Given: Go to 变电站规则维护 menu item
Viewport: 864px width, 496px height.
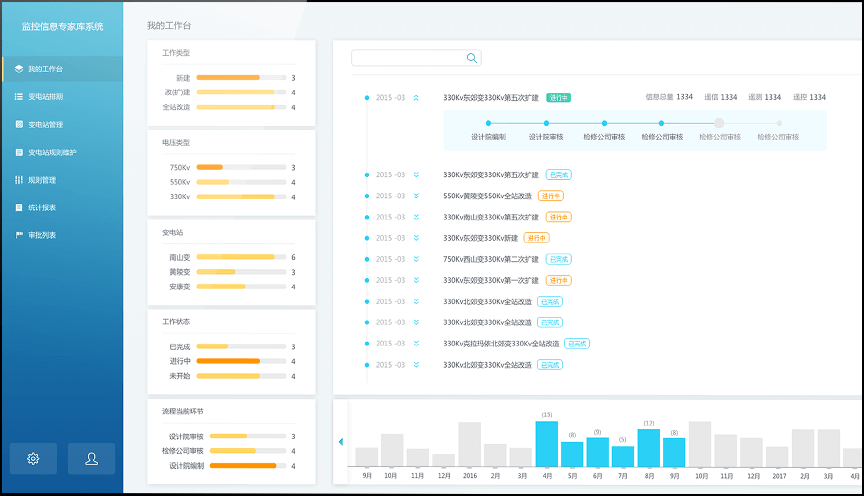Looking at the screenshot, I should click(52, 152).
